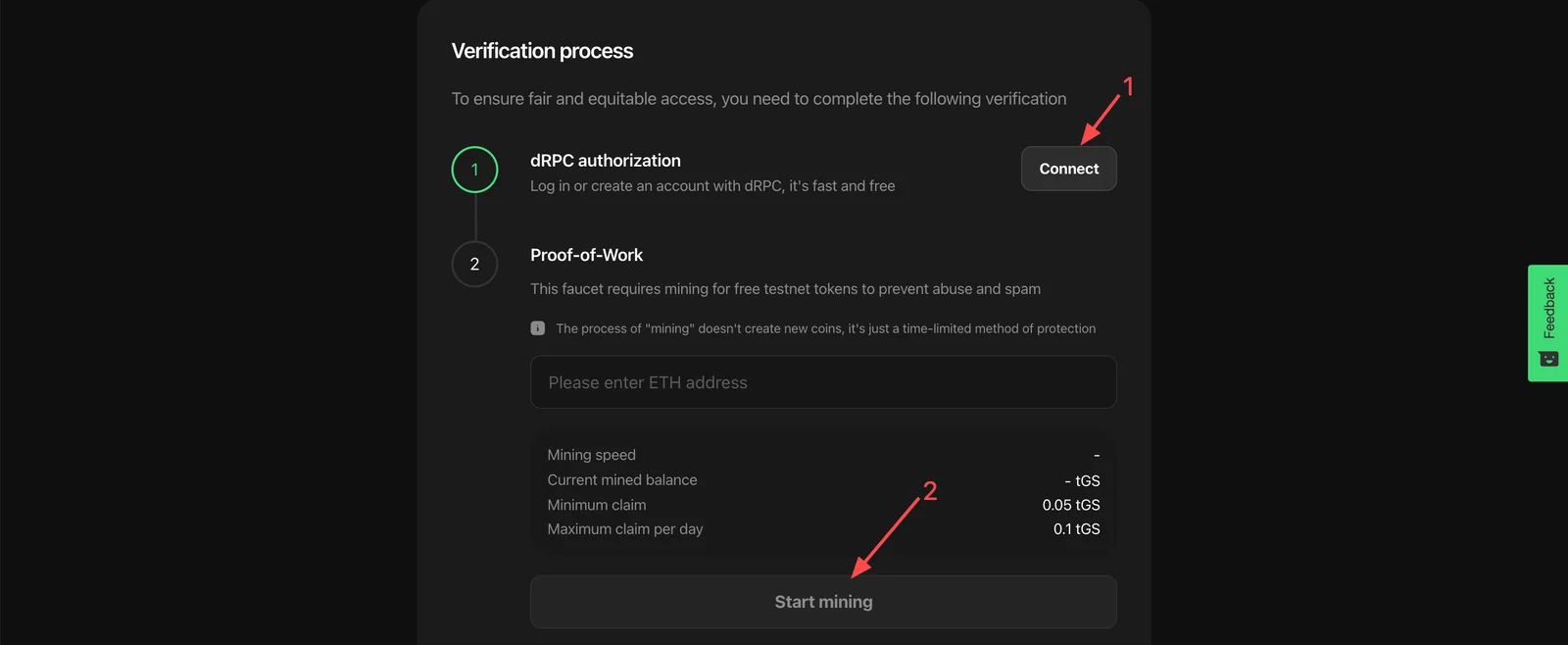Click the 'Verification process' heading
This screenshot has width=1568, height=645.
point(542,51)
